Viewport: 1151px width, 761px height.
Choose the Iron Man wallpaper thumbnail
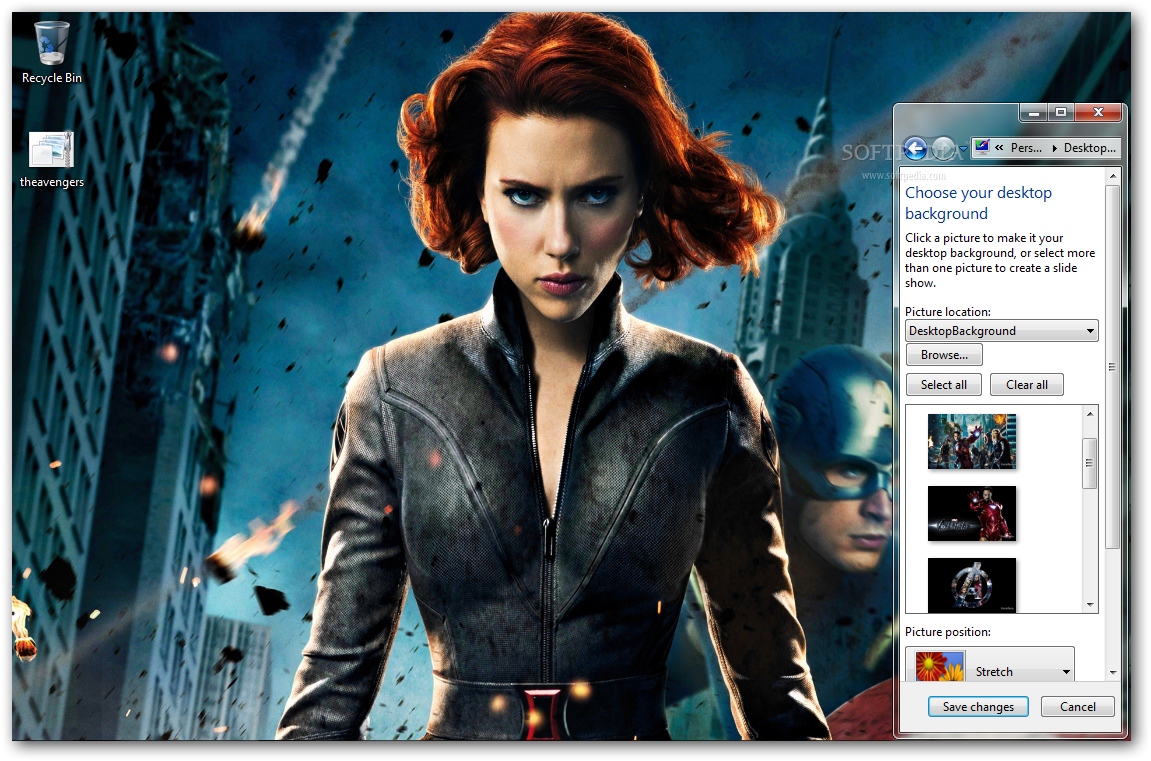pos(972,513)
